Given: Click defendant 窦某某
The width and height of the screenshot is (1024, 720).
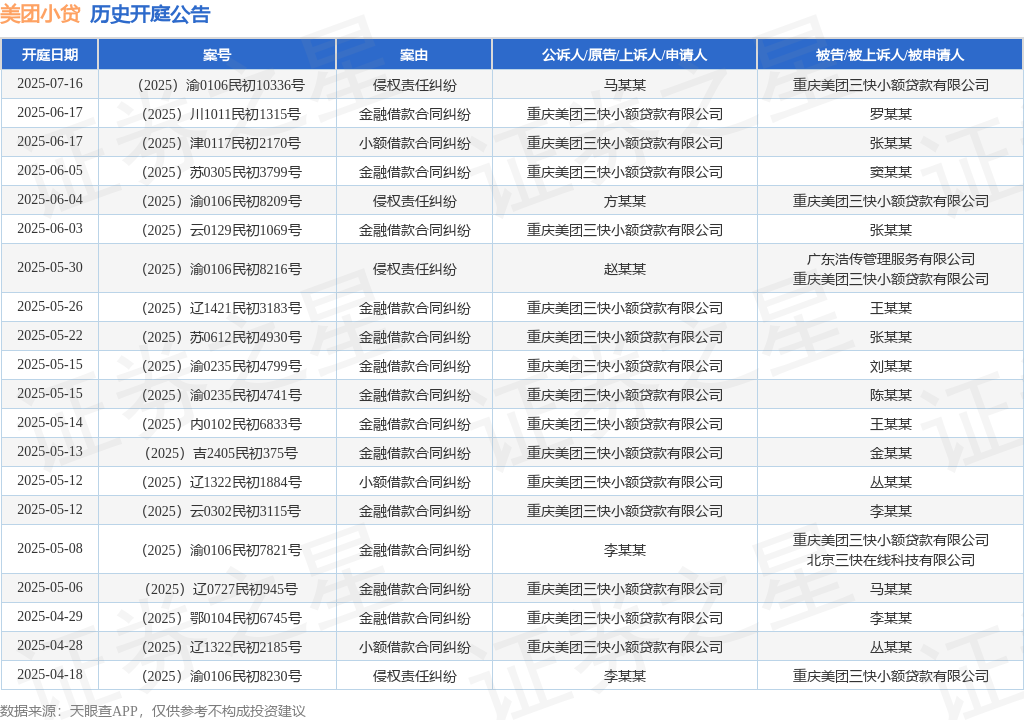Looking at the screenshot, I should coord(890,172).
